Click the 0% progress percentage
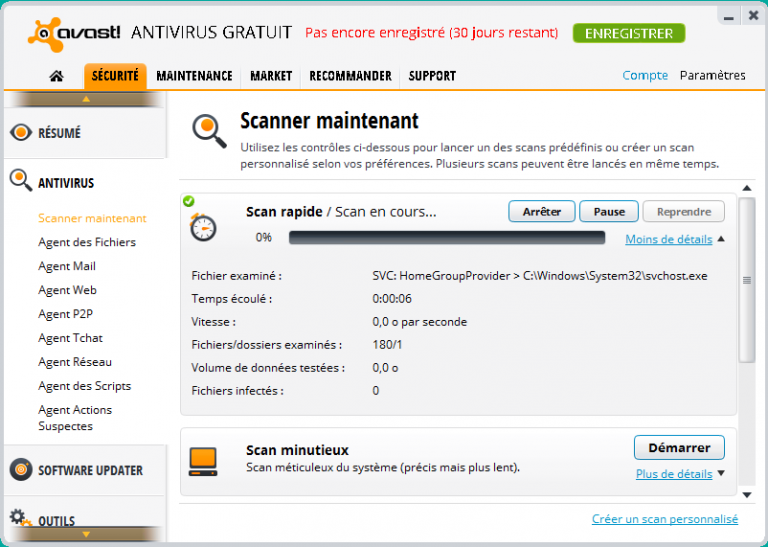The width and height of the screenshot is (768, 547). 264,238
